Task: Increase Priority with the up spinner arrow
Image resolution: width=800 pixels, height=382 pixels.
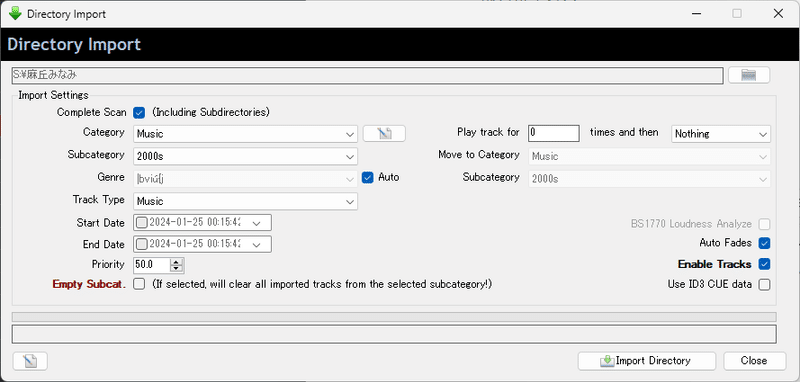Action: click(x=177, y=262)
